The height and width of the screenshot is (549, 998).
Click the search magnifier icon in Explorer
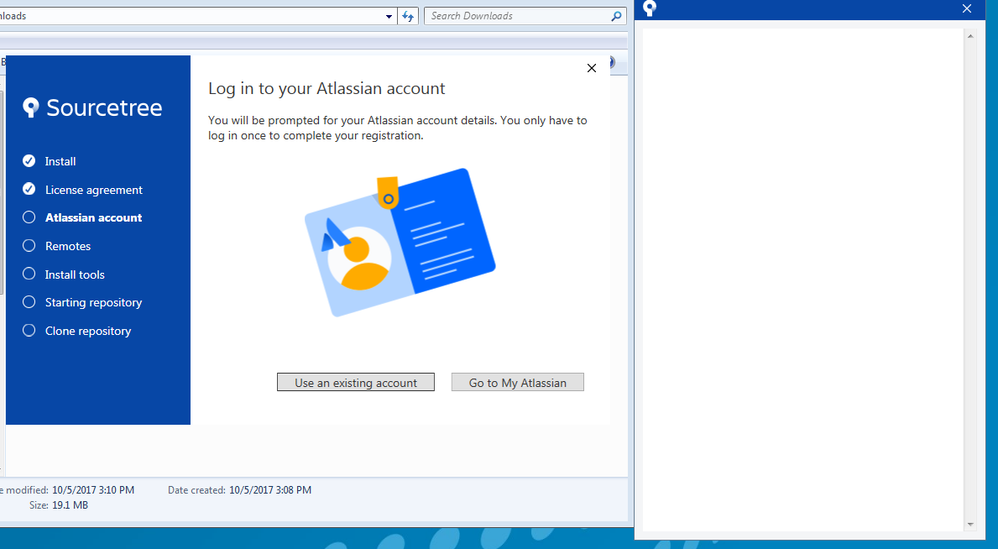(x=616, y=16)
